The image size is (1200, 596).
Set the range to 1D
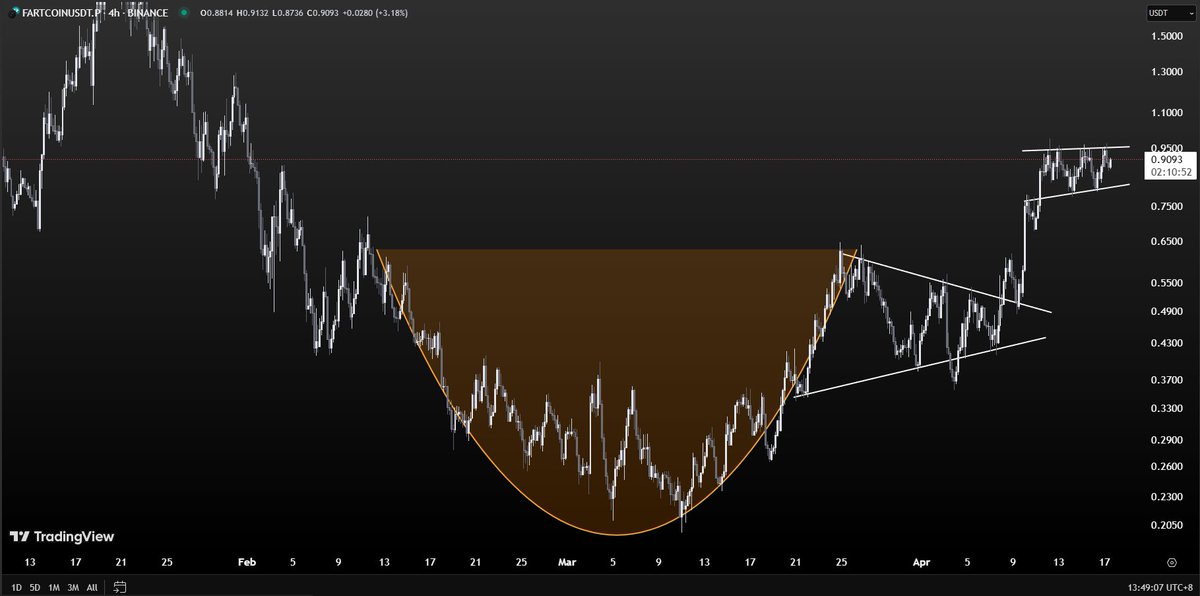coord(16,587)
